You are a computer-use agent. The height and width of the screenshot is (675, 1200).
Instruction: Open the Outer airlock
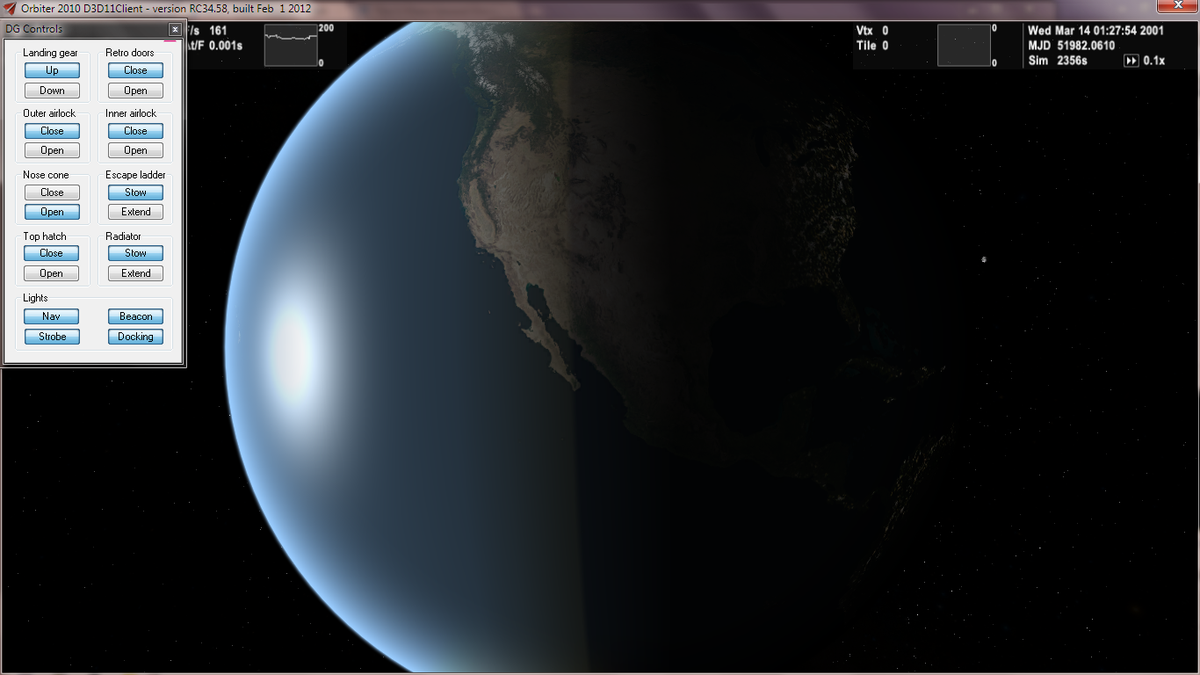tap(52, 151)
